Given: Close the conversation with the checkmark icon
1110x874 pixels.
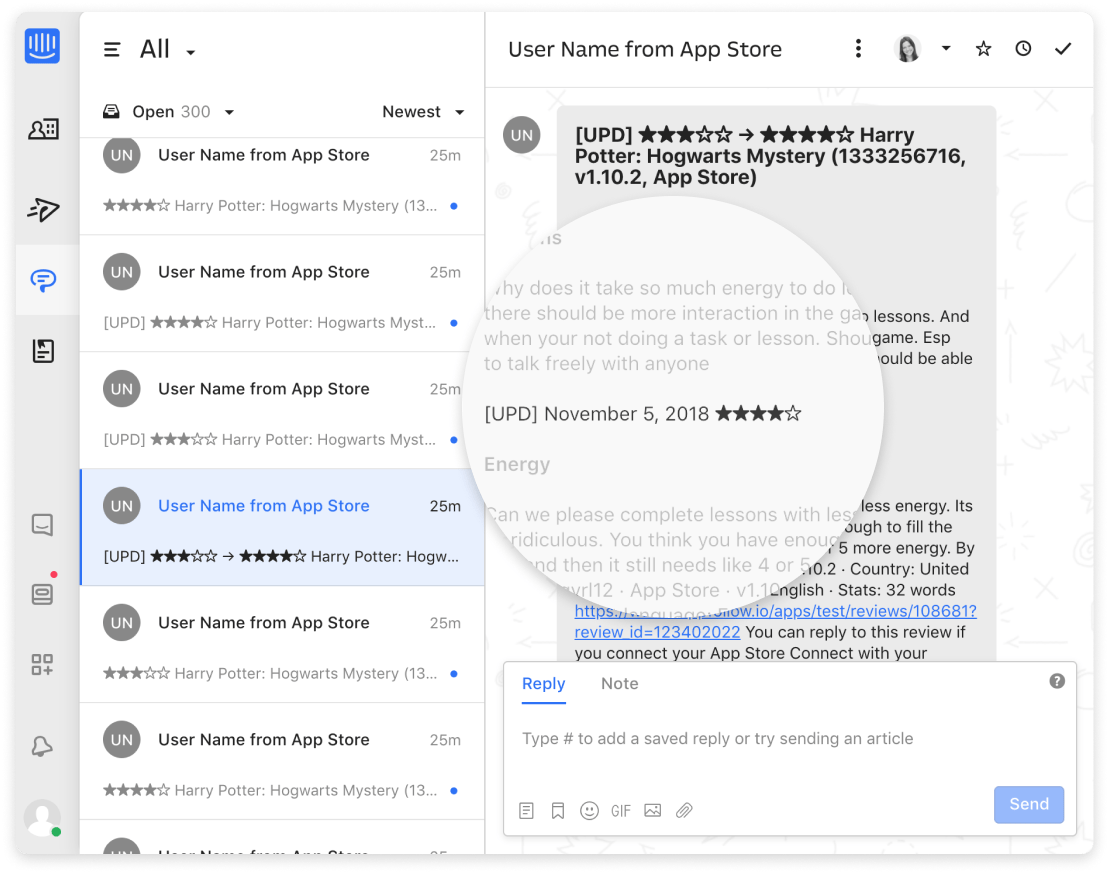Looking at the screenshot, I should tap(1063, 47).
